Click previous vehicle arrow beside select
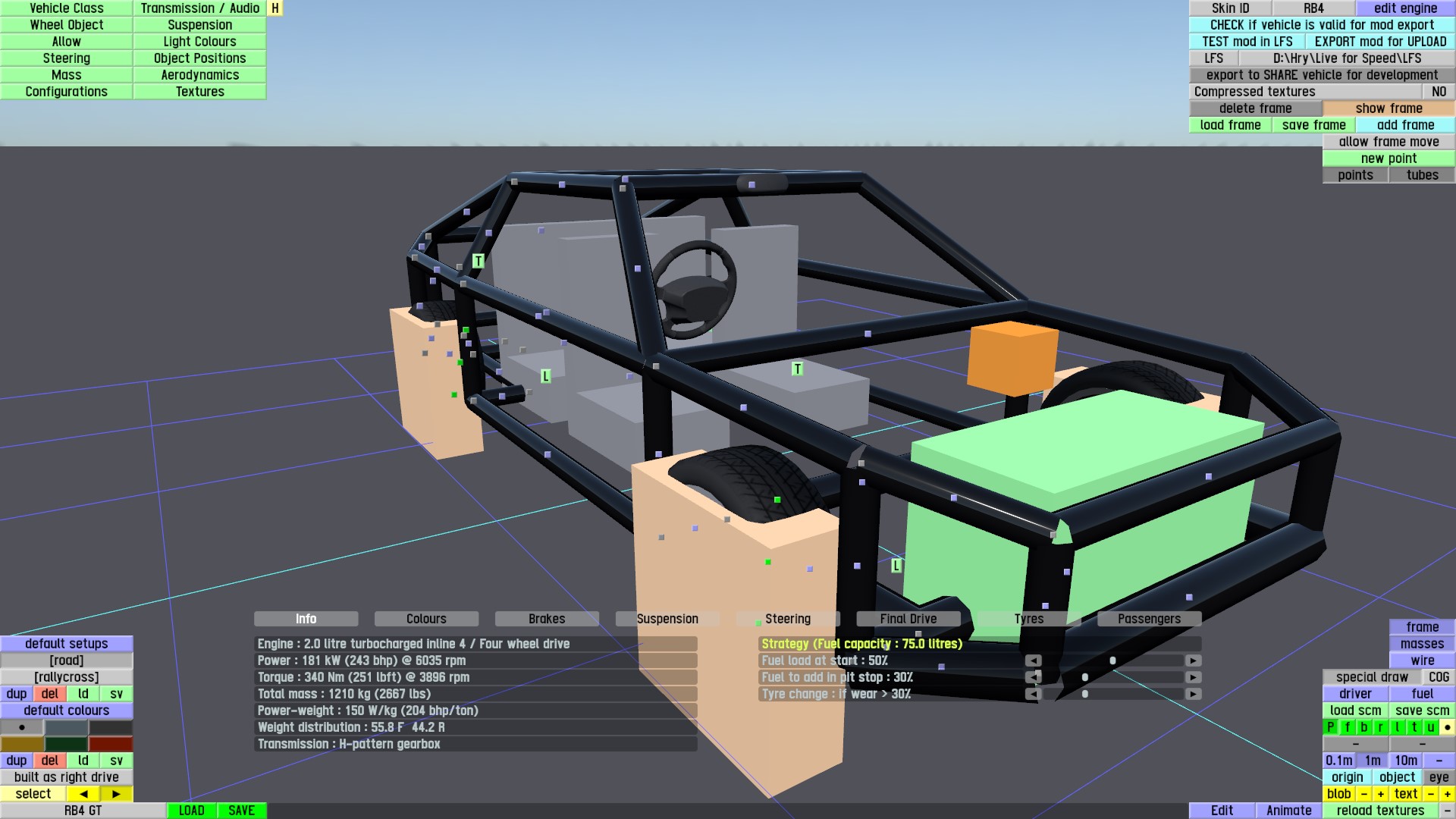The image size is (1456, 819). pyautogui.click(x=83, y=794)
